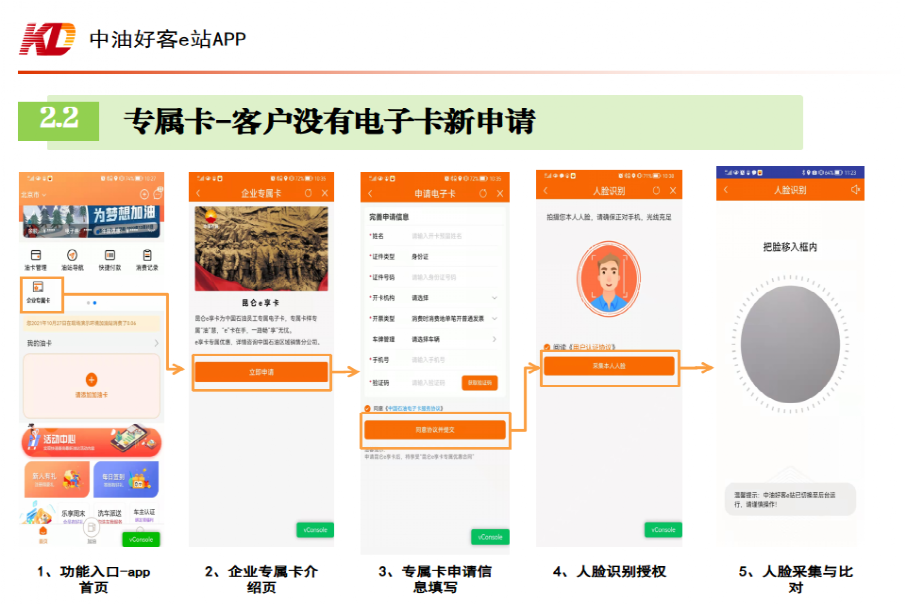The height and width of the screenshot is (605, 906).
Task: Expand the 开卡机构 dropdown
Action: tap(494, 297)
